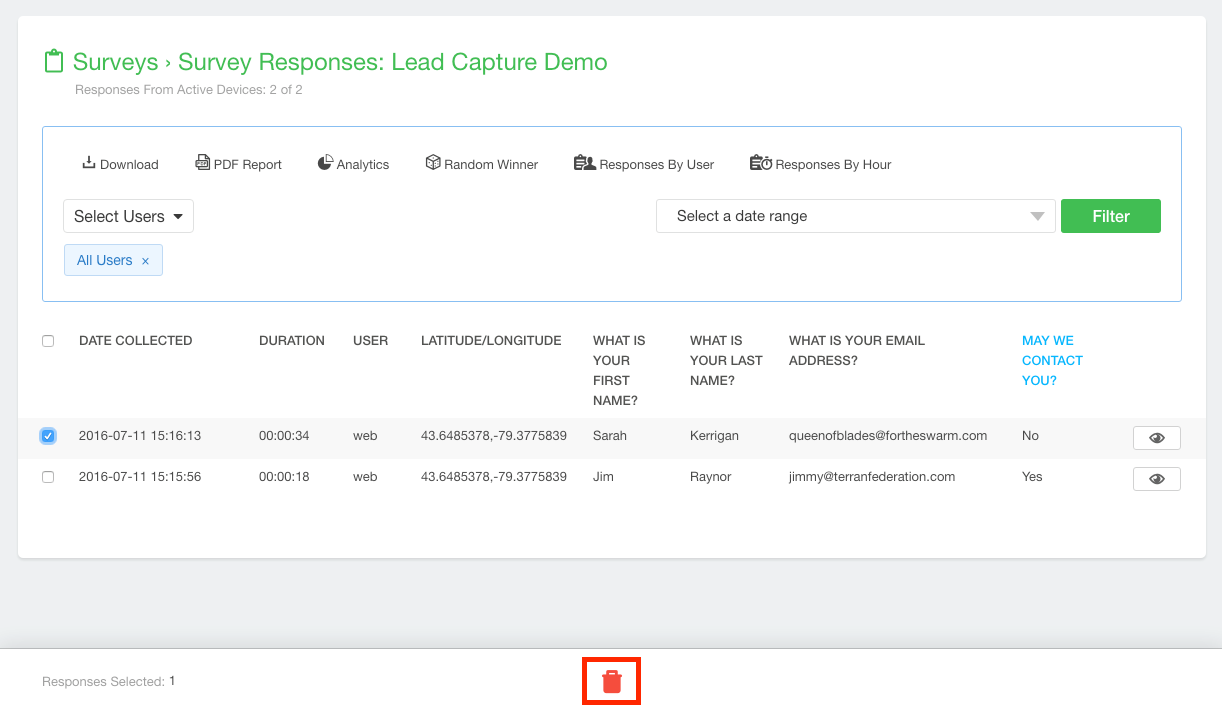This screenshot has height=711, width=1222.
Task: Uncheck Sarah Kerrigan's response row
Action: click(48, 436)
